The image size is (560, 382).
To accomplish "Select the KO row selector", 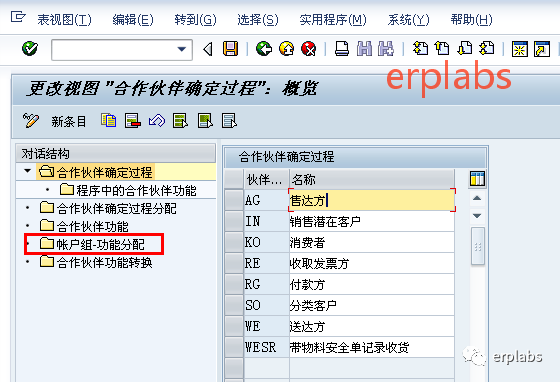I will (x=234, y=242).
